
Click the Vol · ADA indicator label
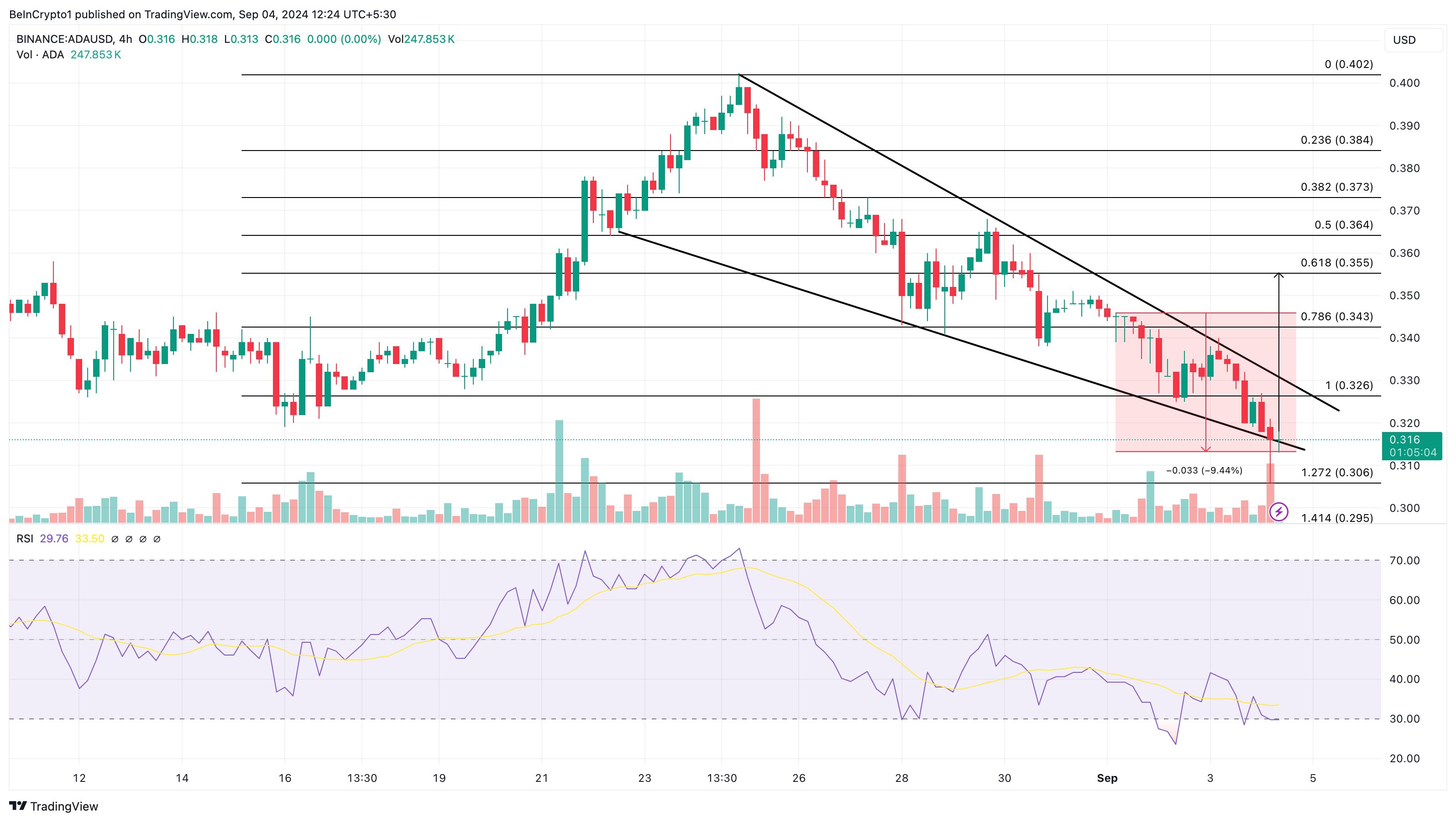tap(40, 55)
